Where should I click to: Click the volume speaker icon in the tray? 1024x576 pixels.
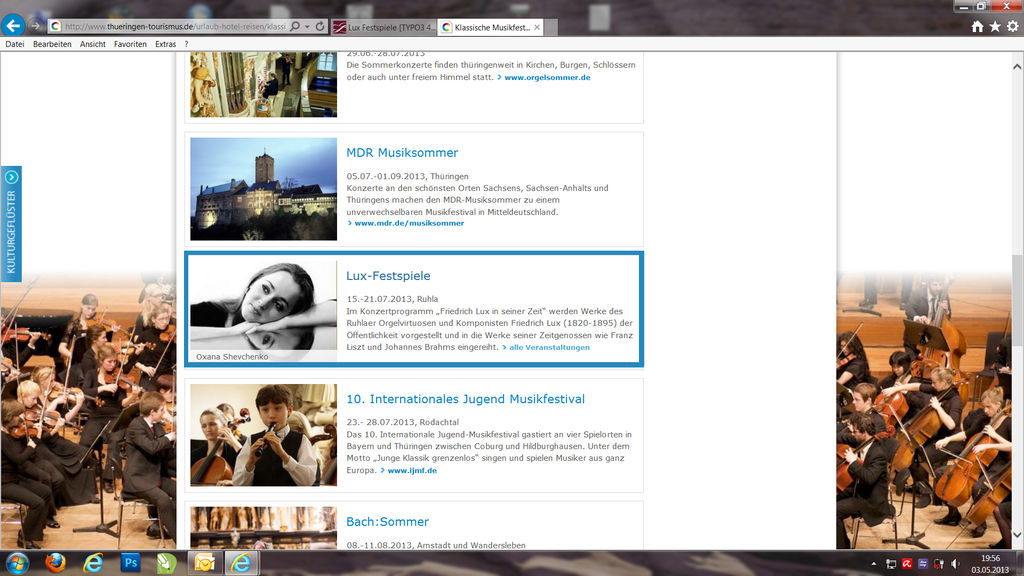click(x=954, y=564)
